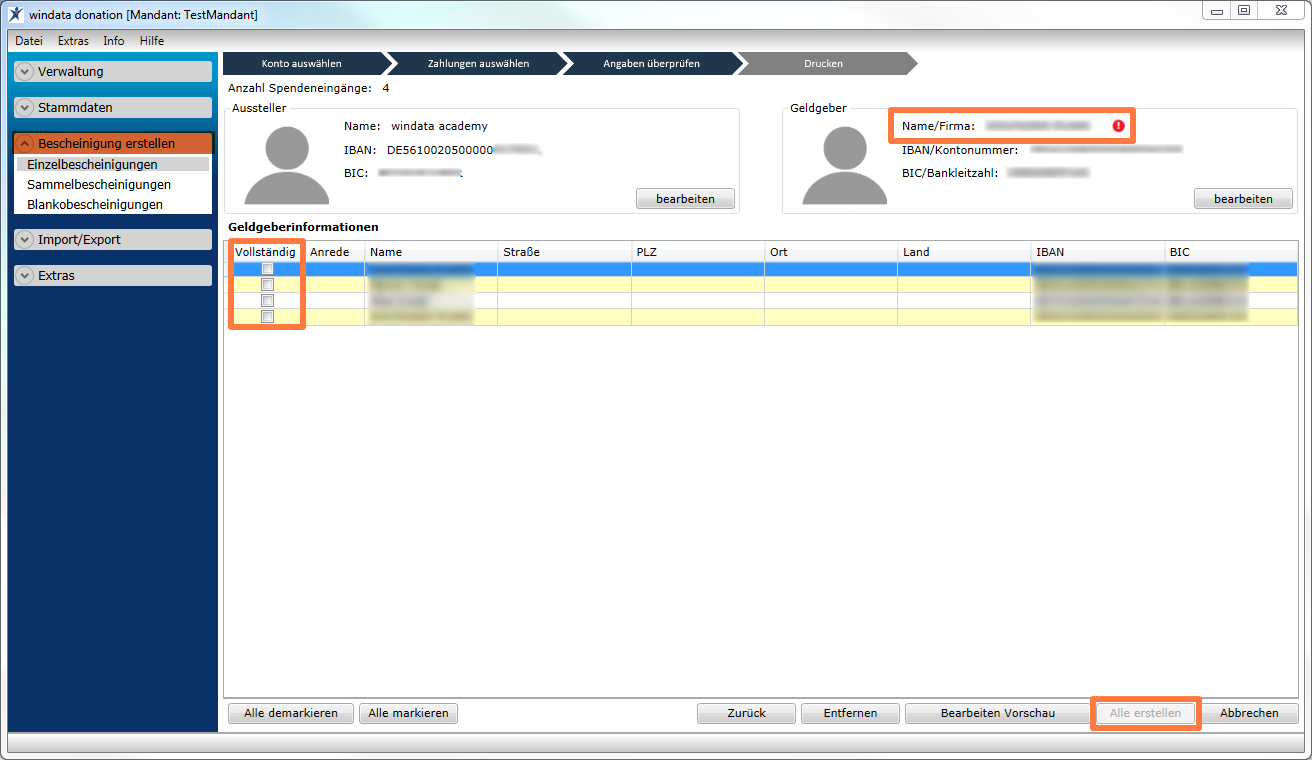Click the Geldgeberinformationen heading
Screen dimensions: 1312x760
(303, 227)
